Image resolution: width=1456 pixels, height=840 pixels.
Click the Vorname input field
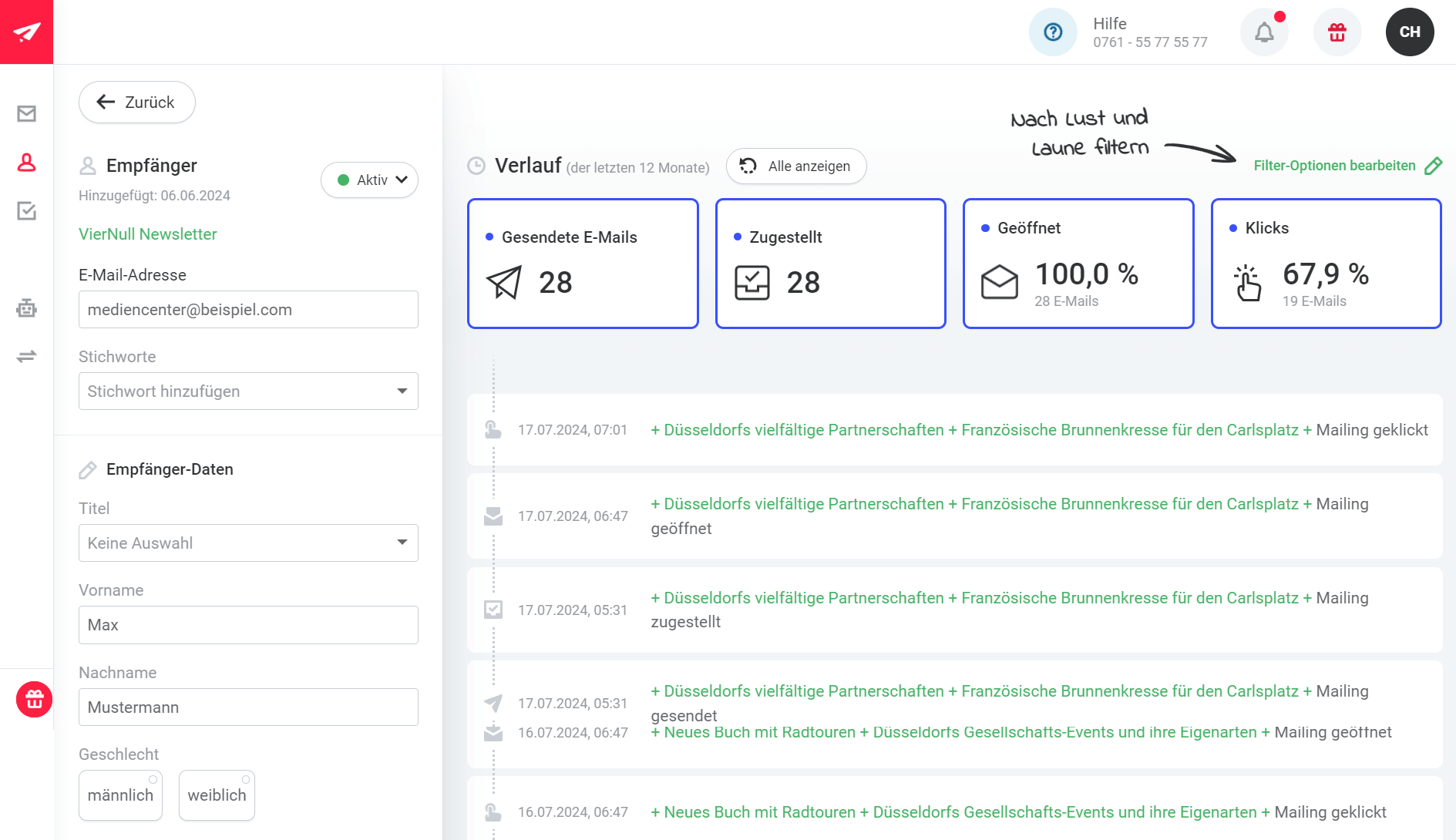coord(248,625)
